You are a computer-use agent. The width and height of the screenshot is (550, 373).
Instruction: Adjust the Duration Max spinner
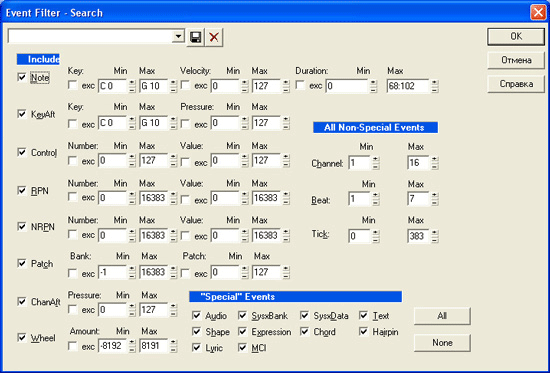click(x=435, y=86)
